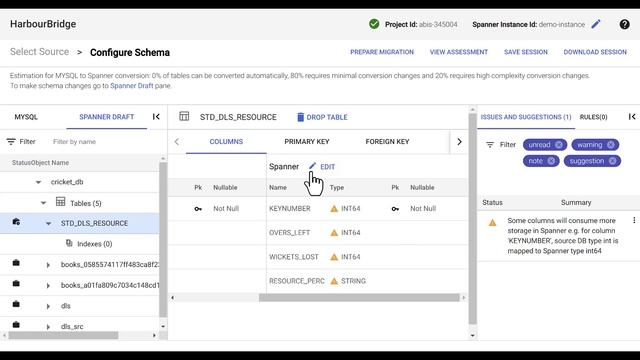The width and height of the screenshot is (640, 360).
Task: Click horizontal scrollbar under object tree
Action: (x=63, y=335)
